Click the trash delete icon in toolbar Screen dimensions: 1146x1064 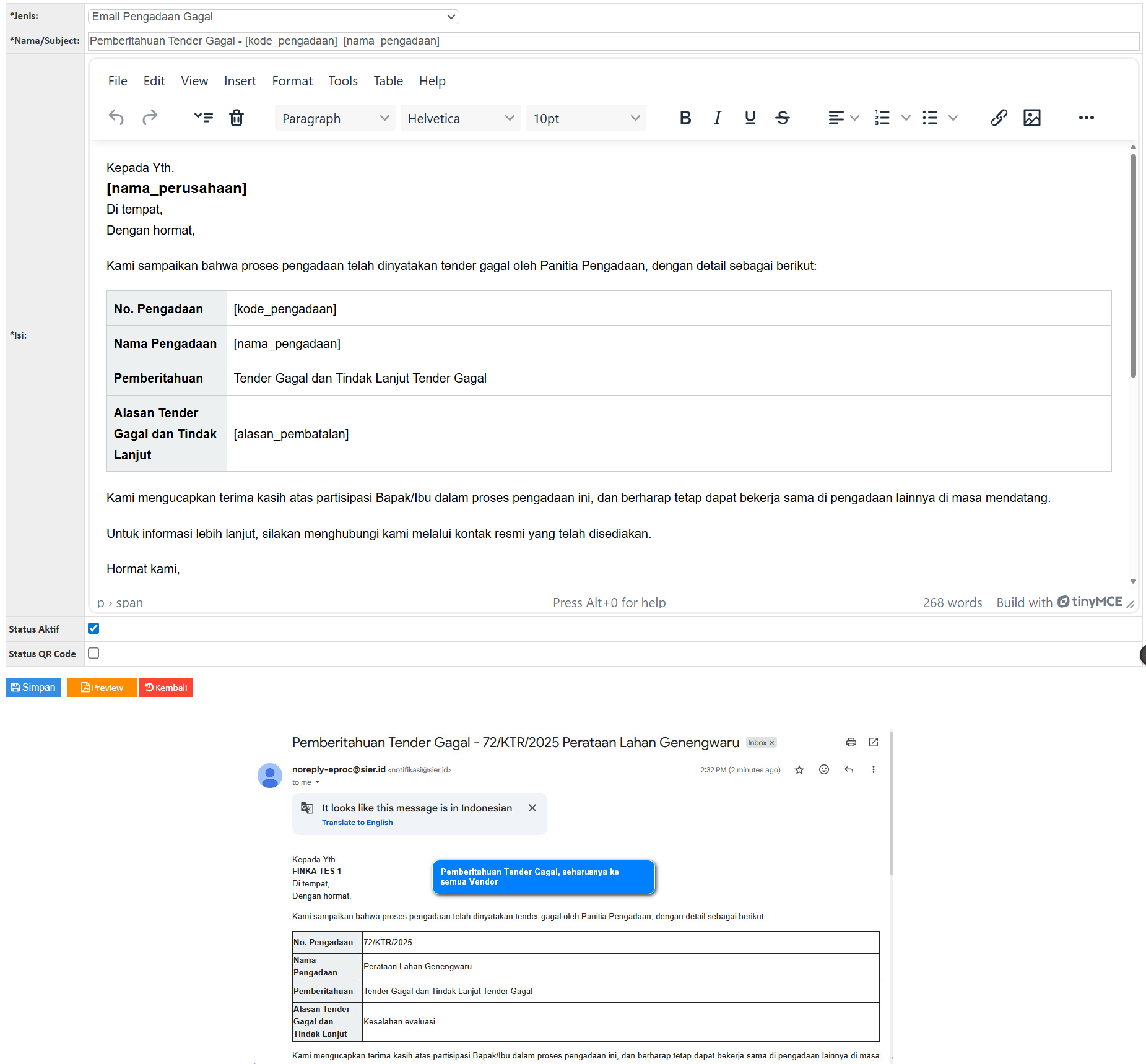237,118
